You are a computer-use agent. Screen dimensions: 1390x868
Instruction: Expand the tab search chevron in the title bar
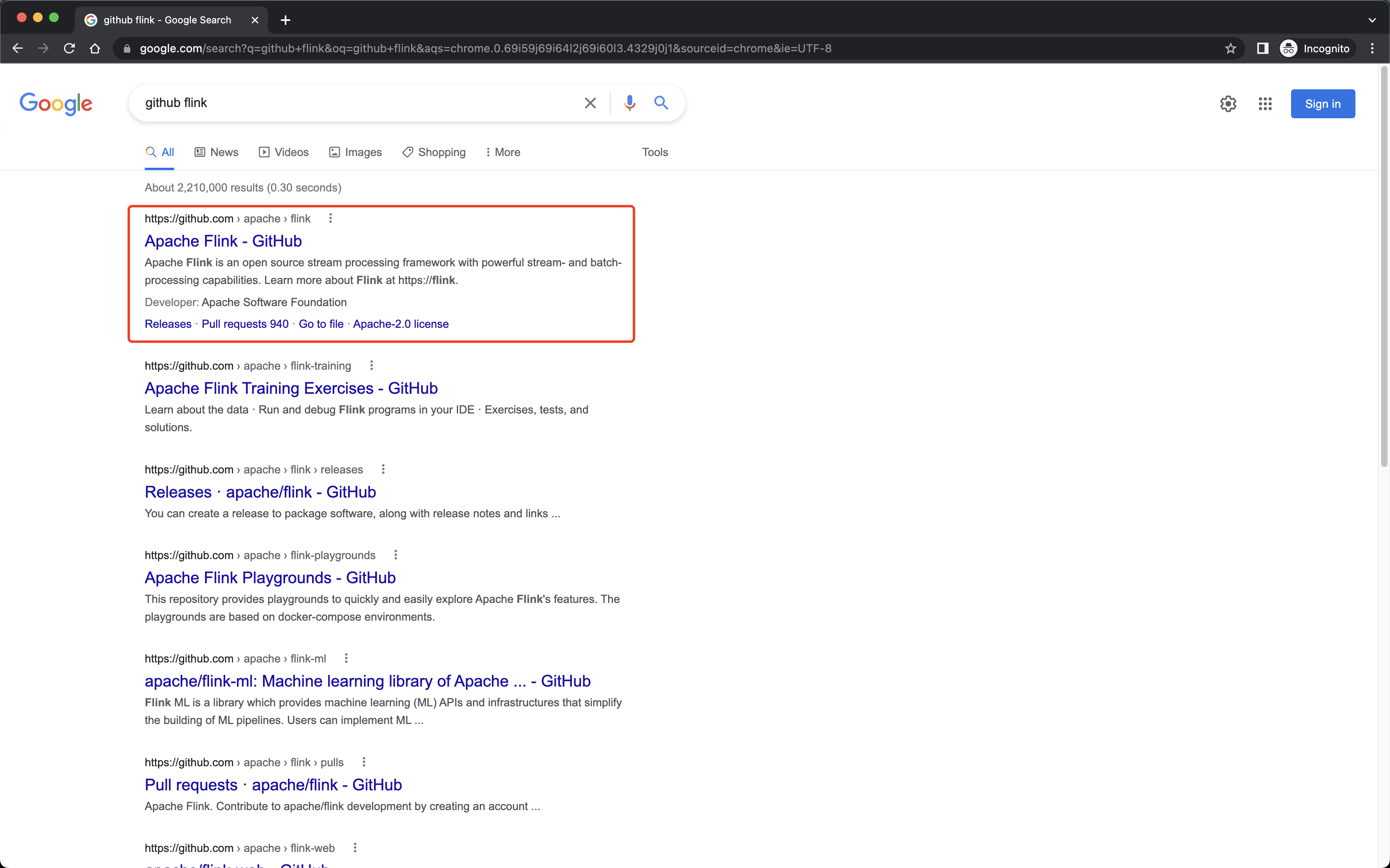pyautogui.click(x=1372, y=20)
